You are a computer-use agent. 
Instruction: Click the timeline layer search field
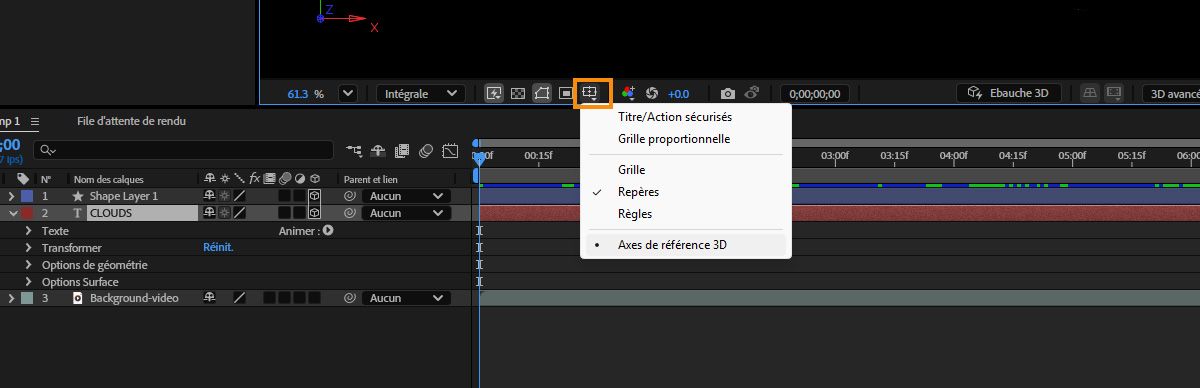pyautogui.click(x=183, y=150)
